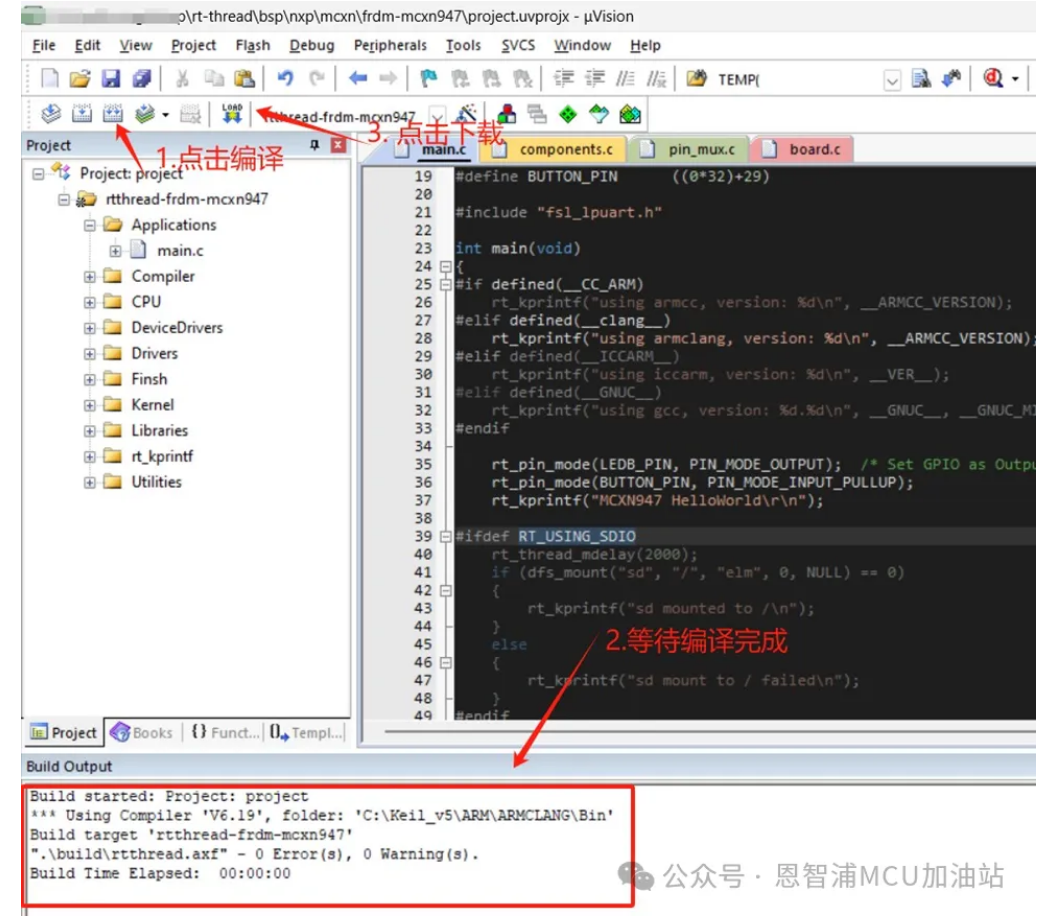Switch to the Books panel tab
This screenshot has width=1051, height=916.
(142, 732)
